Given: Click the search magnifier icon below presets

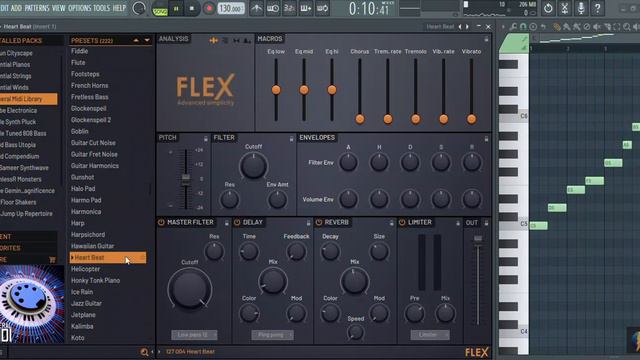Looking at the screenshot, I should click(x=144, y=351).
